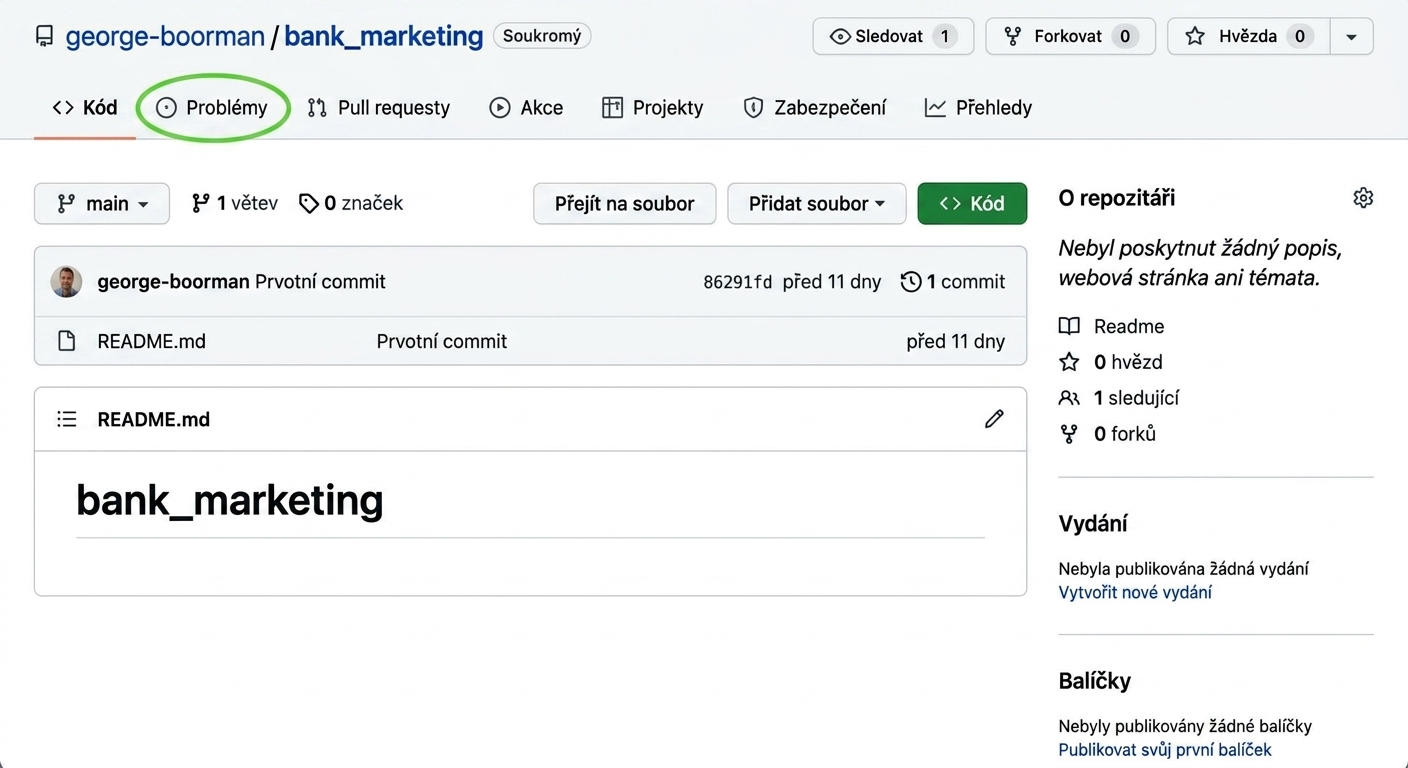Click Publikovat svůj první balíček link

[1165, 749]
